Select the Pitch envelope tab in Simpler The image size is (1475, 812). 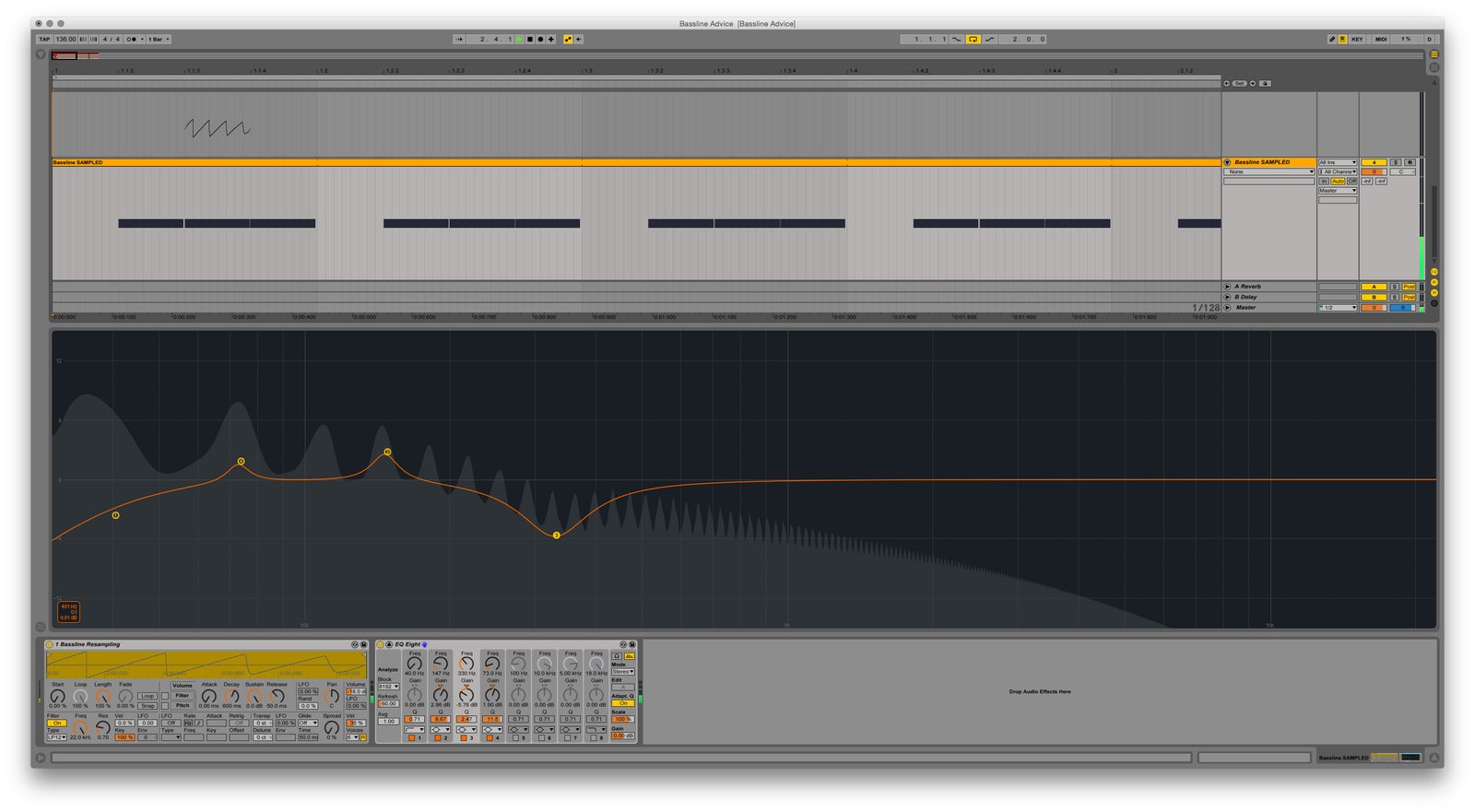183,706
